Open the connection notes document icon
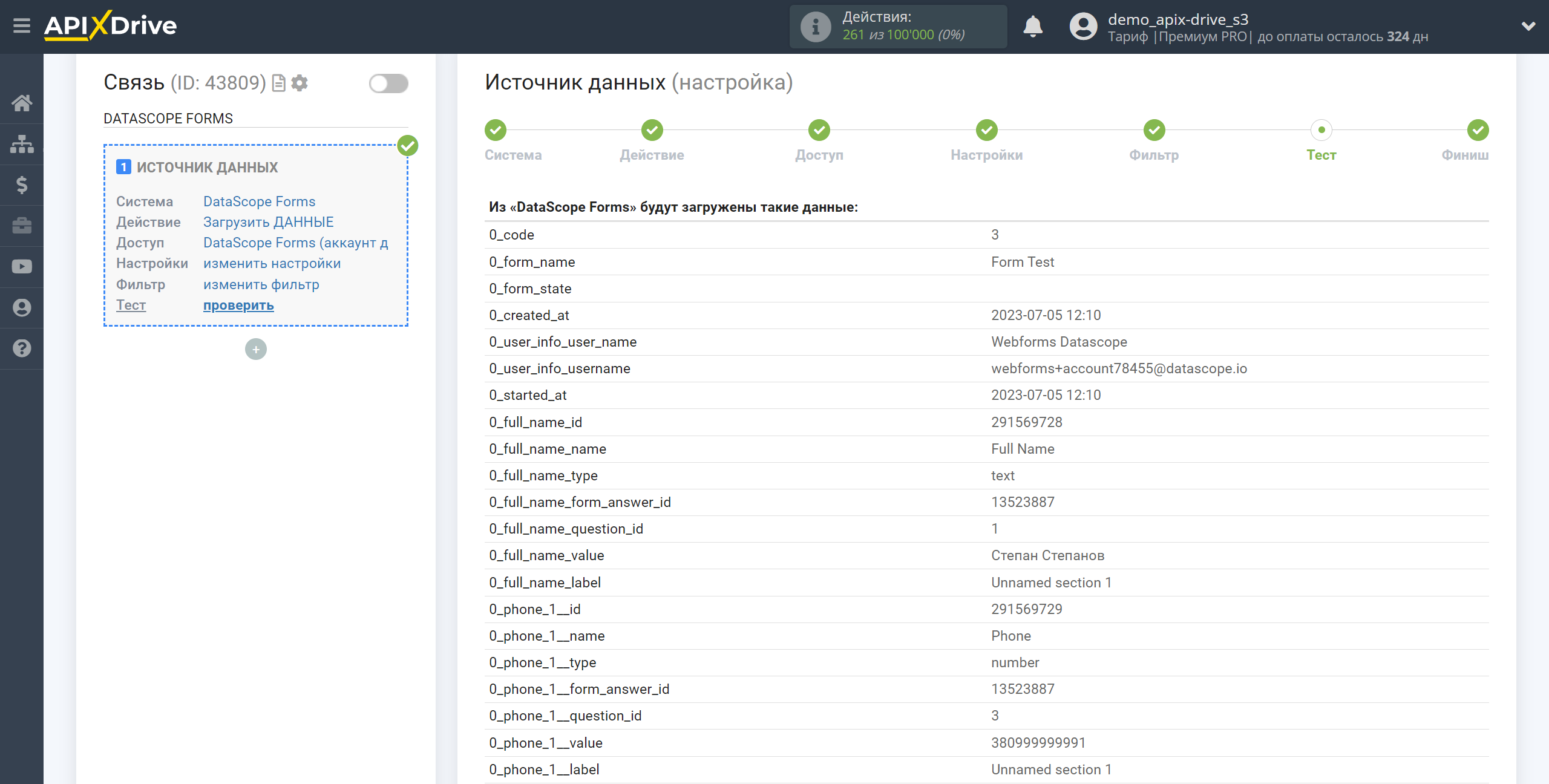This screenshot has height=784, width=1549. click(278, 83)
